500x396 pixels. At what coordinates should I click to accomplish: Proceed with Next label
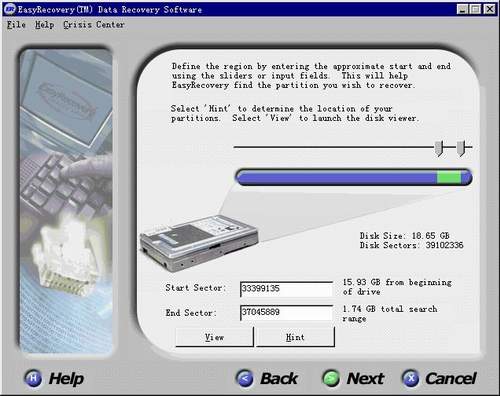pos(365,379)
